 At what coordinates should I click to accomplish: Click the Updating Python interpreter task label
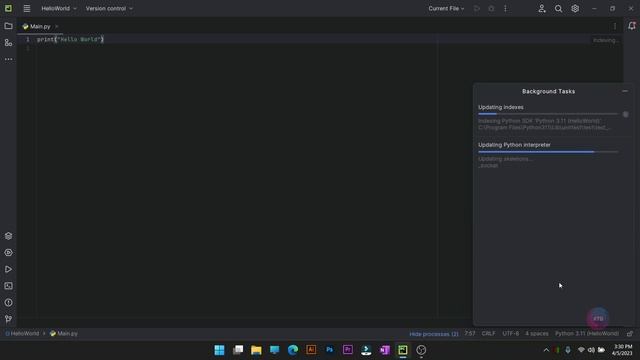pyautogui.click(x=514, y=145)
